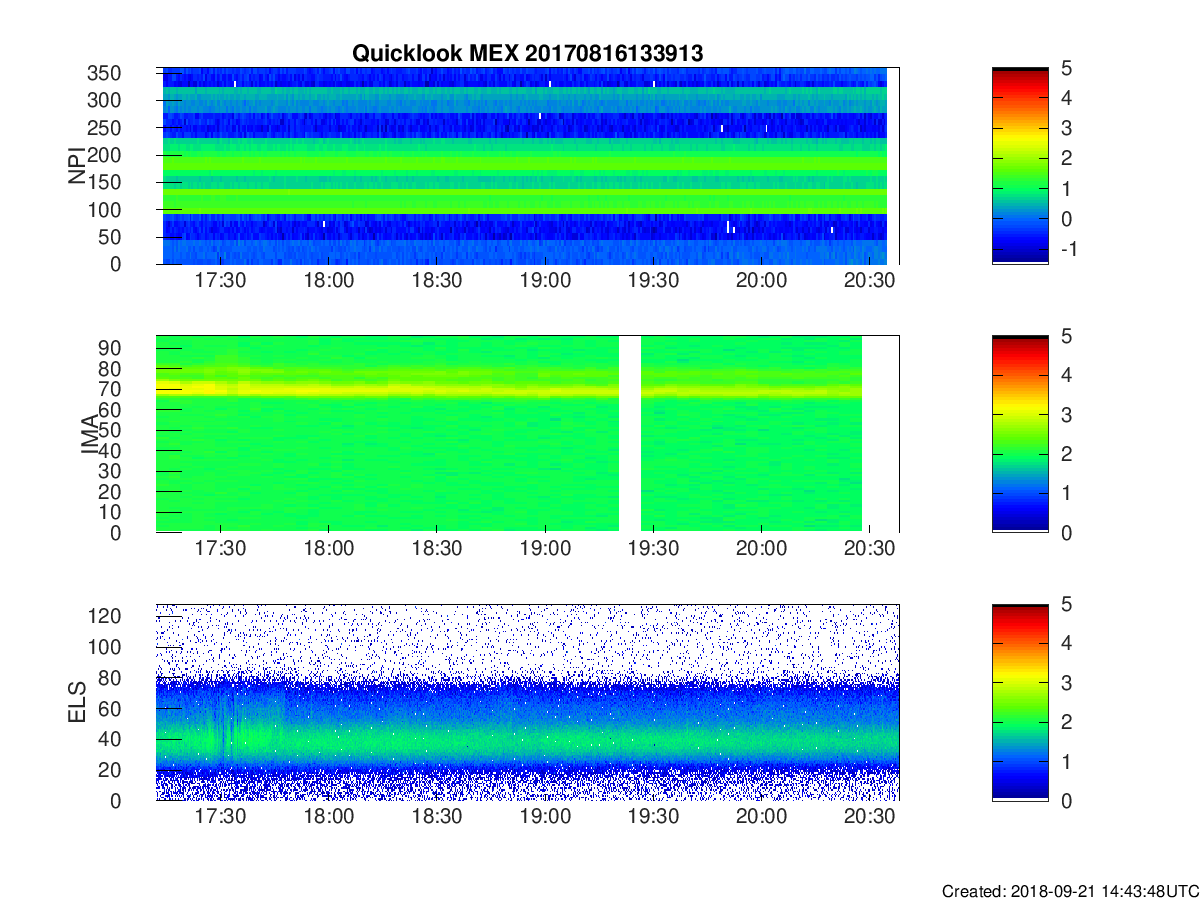Viewport: 1200px width, 900px height.
Task: Click the 5 label on the NPI color scale
Action: point(1066,68)
